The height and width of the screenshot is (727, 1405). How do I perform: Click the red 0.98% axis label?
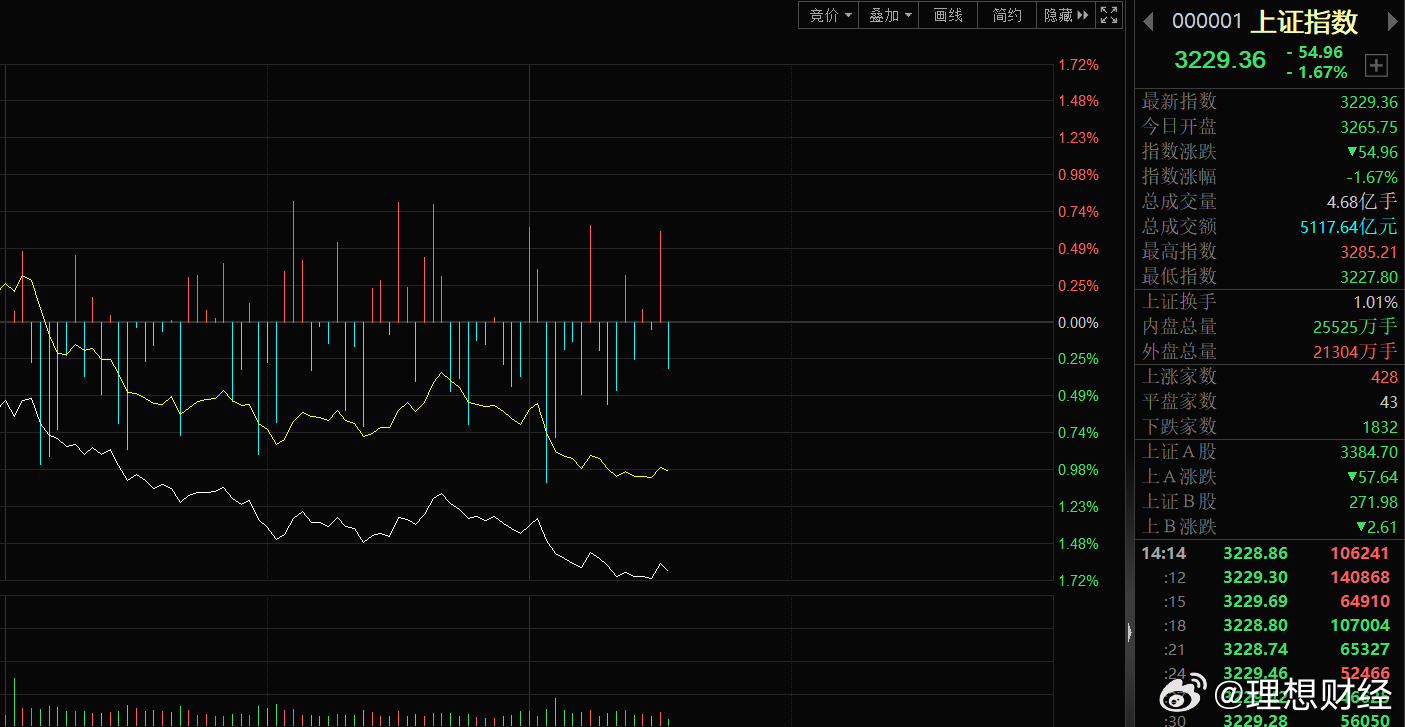1078,175
